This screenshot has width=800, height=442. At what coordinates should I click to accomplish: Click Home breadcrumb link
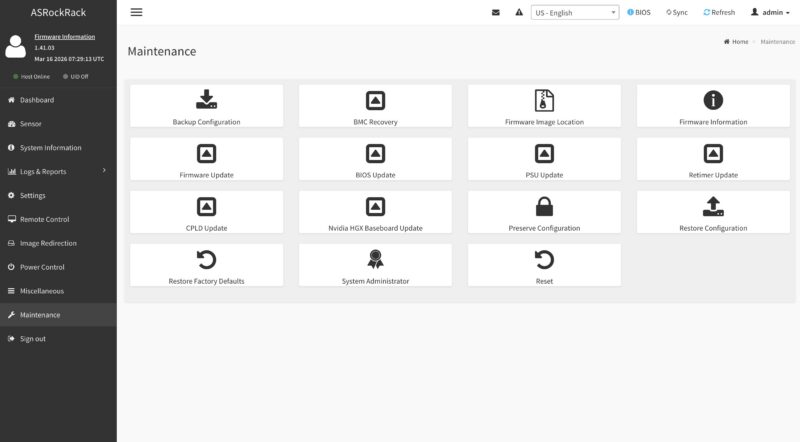tap(736, 42)
